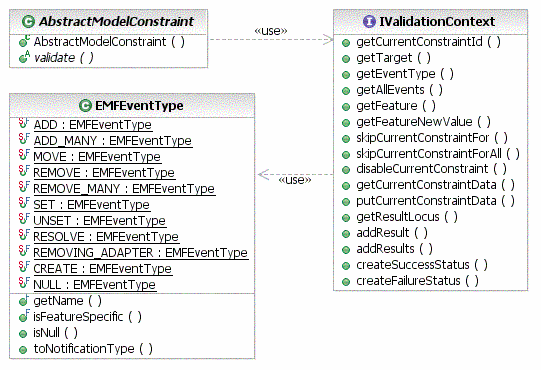Click the green dot beside getResultLocus
This screenshot has height=370, width=541.
tap(346, 218)
